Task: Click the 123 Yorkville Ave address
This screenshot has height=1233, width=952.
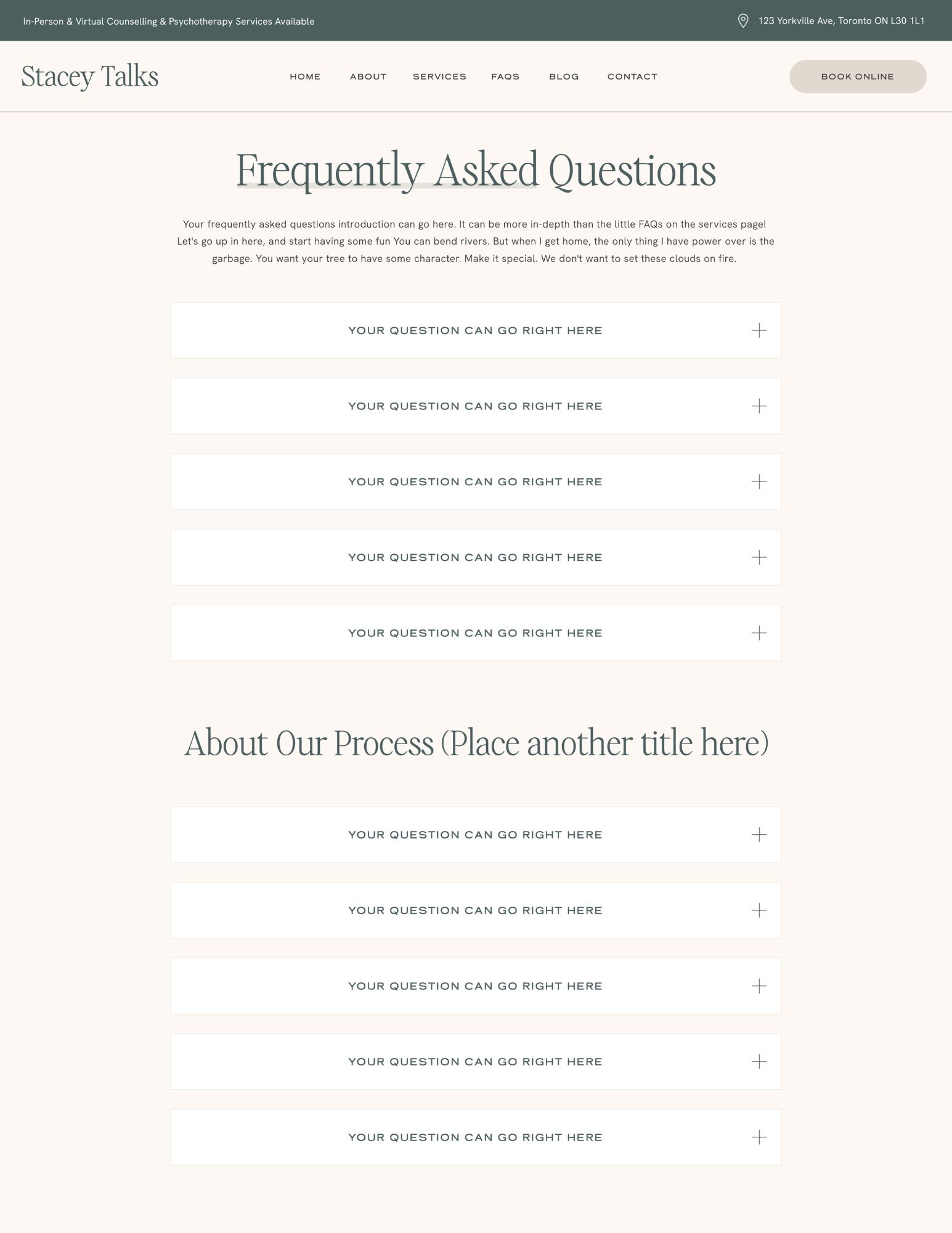Action: [841, 21]
